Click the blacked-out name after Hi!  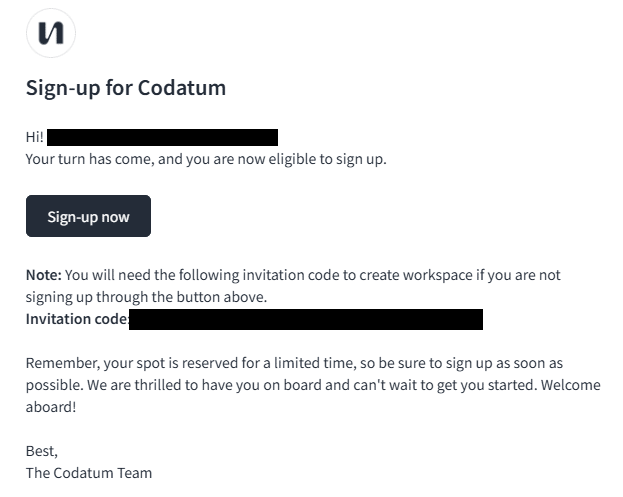tap(163, 137)
